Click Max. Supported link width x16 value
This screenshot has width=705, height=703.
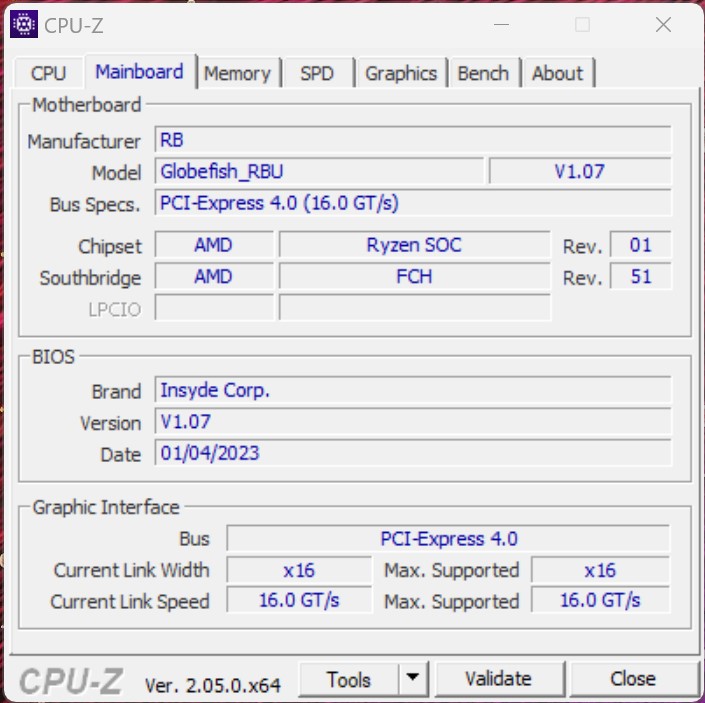[x=600, y=570]
